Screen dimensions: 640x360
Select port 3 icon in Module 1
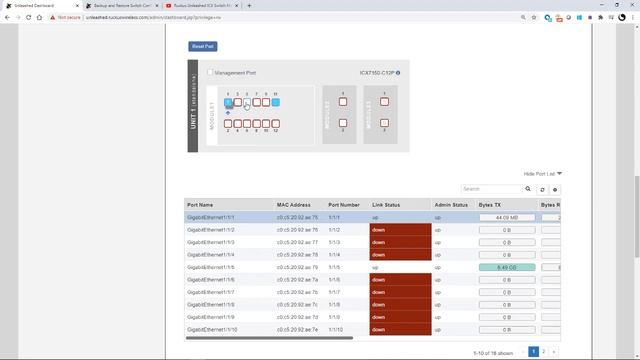click(x=238, y=102)
